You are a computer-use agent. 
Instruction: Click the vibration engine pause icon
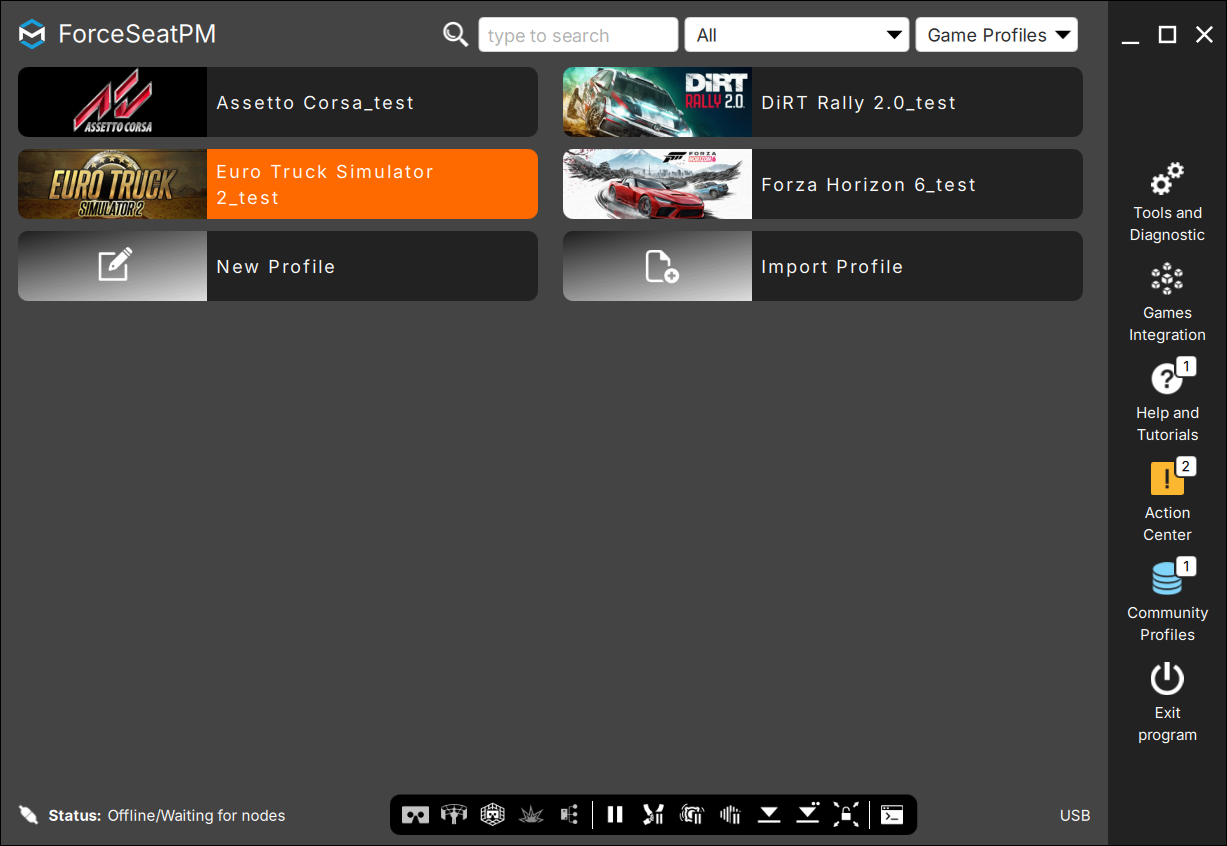point(692,815)
